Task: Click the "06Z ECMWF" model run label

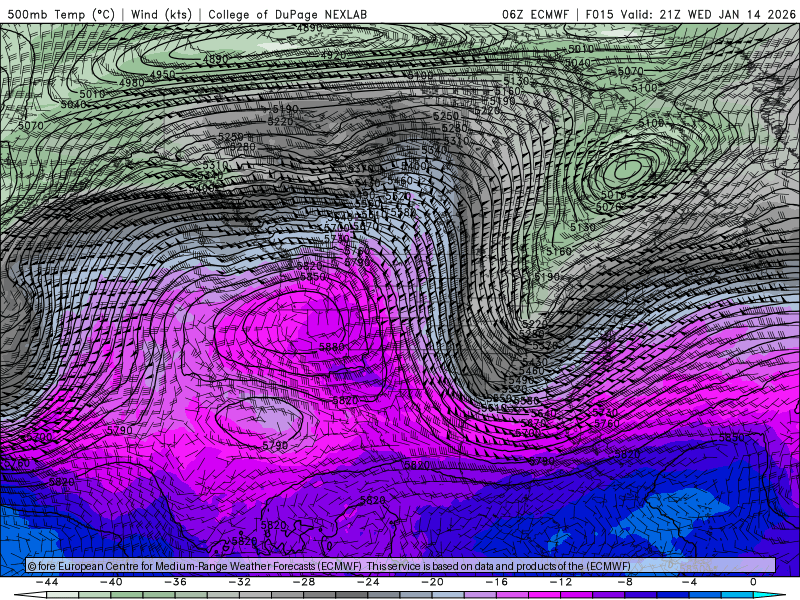Action: (x=535, y=14)
